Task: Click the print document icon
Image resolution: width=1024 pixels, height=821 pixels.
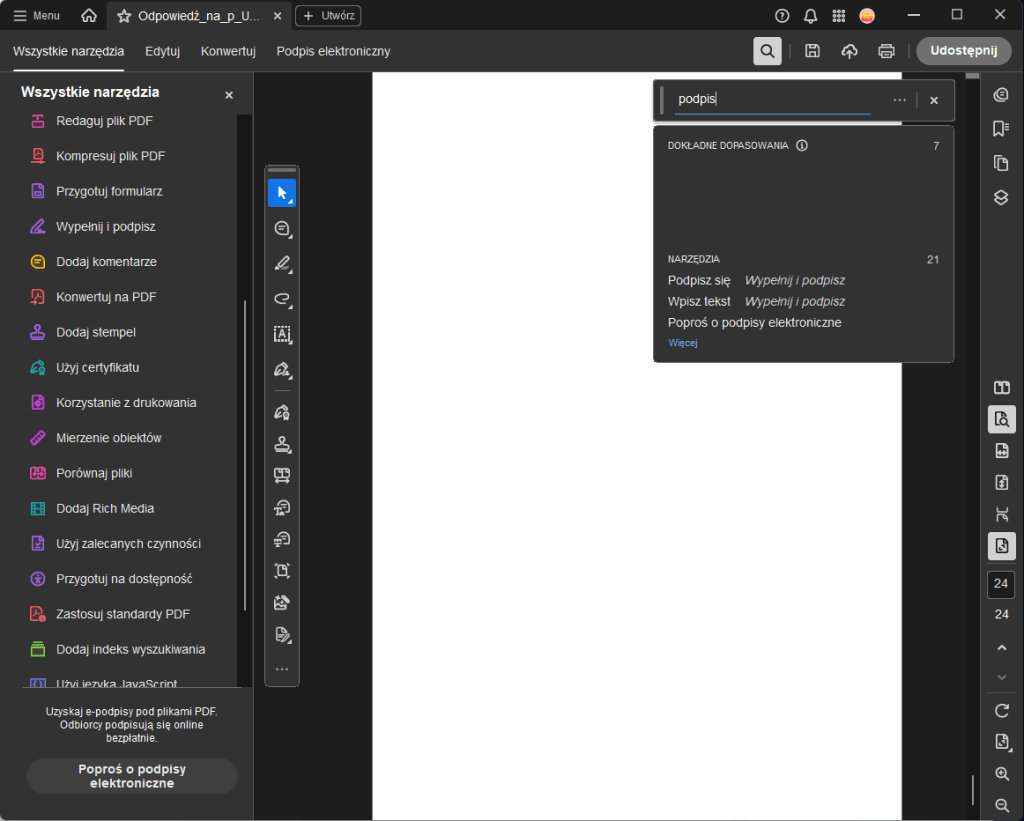Action: [x=885, y=51]
